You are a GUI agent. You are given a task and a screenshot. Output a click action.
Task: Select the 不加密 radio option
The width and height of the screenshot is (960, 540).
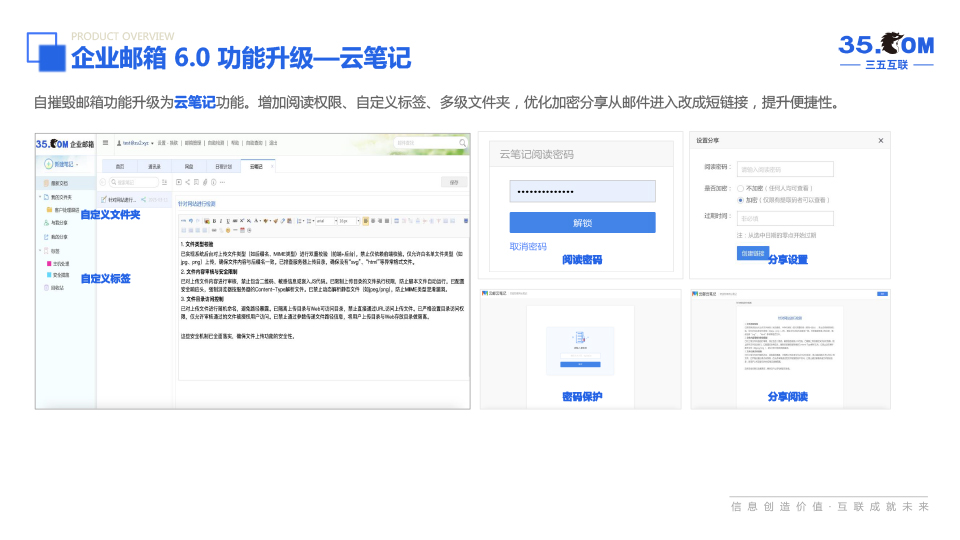[741, 188]
